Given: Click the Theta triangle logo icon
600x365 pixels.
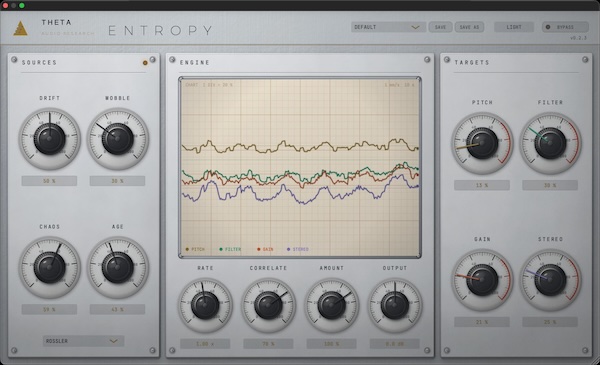Looking at the screenshot, I should (x=20, y=28).
